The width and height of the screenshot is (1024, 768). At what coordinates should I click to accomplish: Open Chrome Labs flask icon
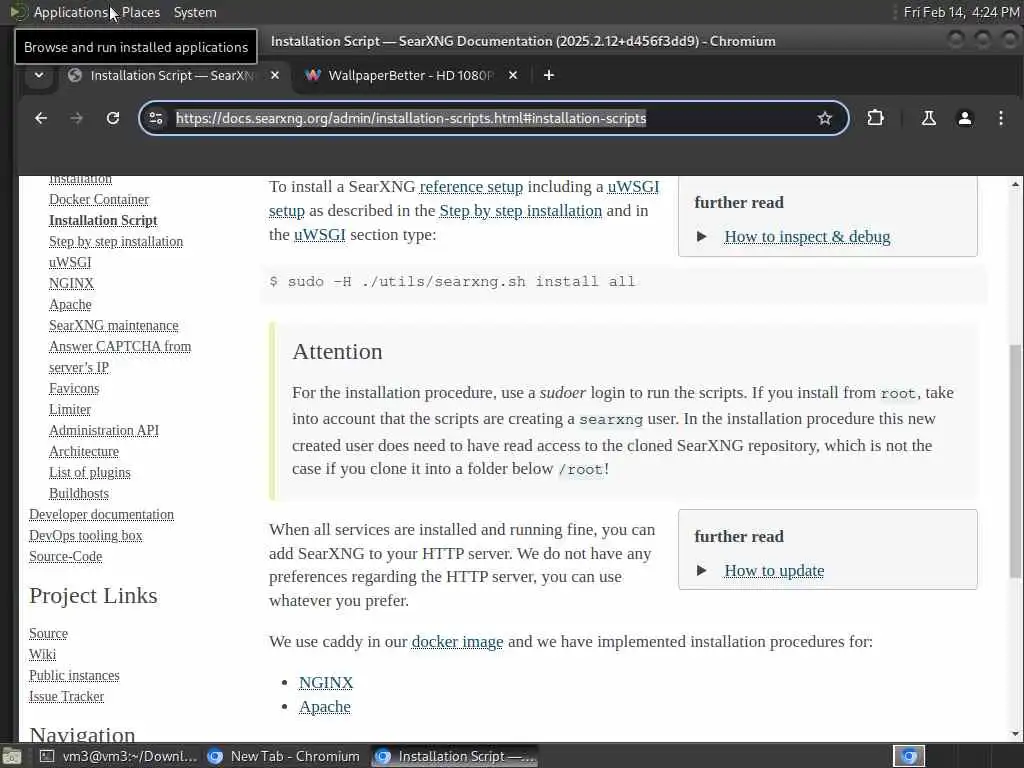click(x=928, y=118)
